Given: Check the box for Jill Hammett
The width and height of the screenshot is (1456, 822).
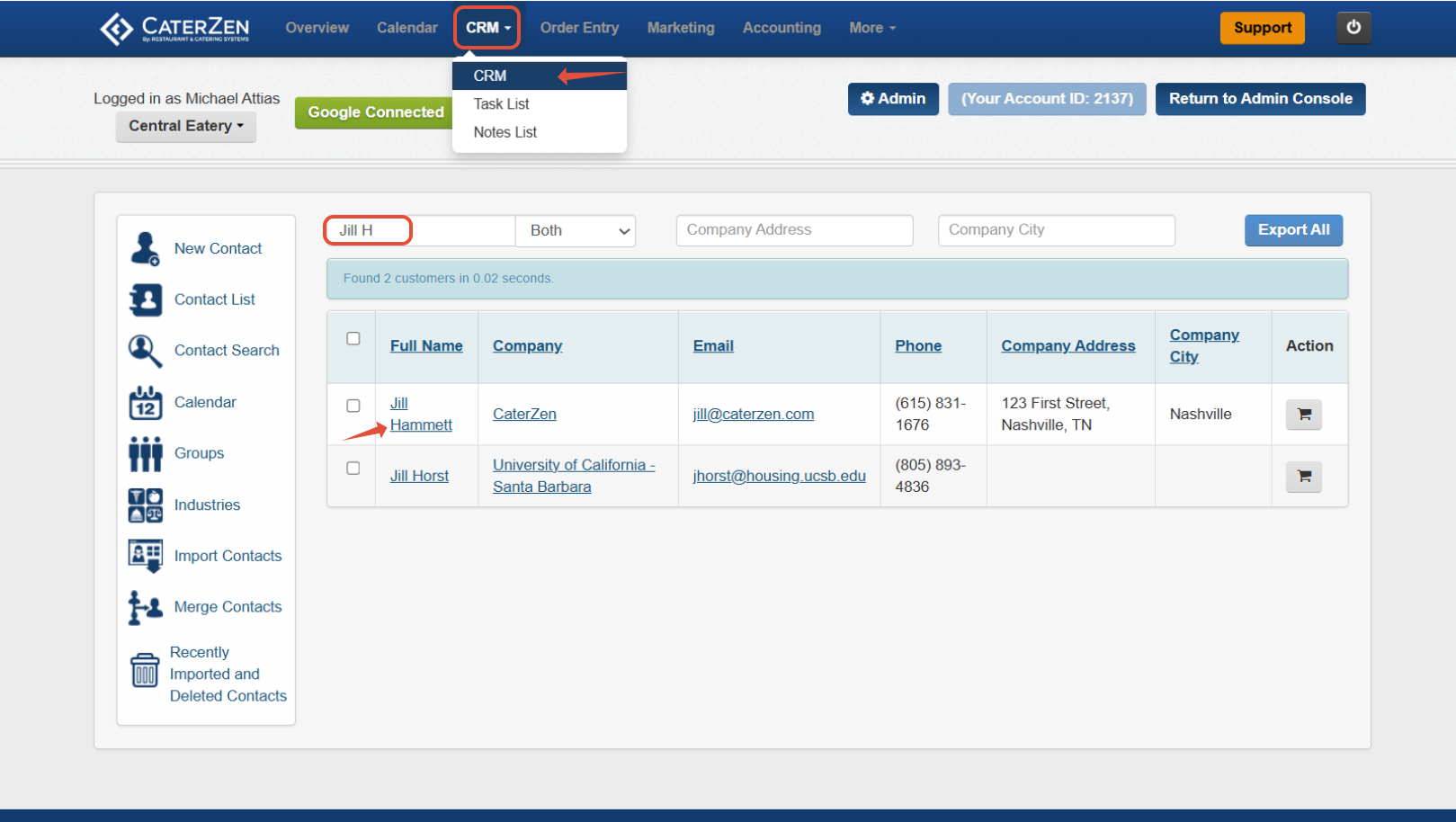Looking at the screenshot, I should point(353,406).
